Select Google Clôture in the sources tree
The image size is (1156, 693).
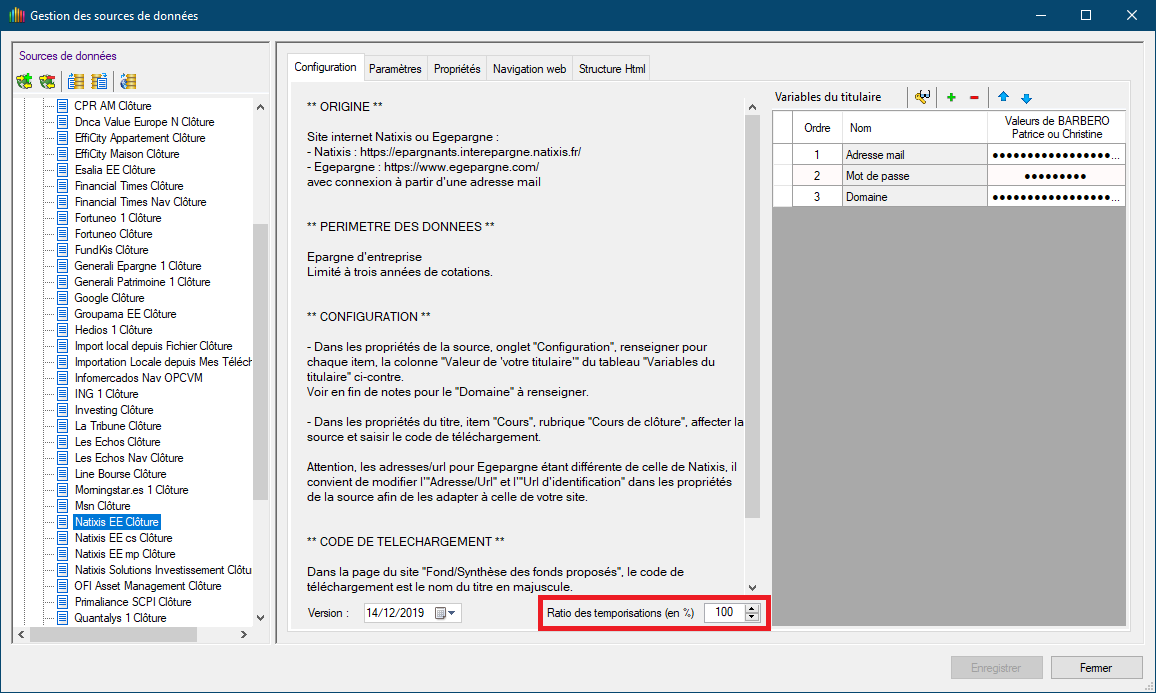[109, 298]
